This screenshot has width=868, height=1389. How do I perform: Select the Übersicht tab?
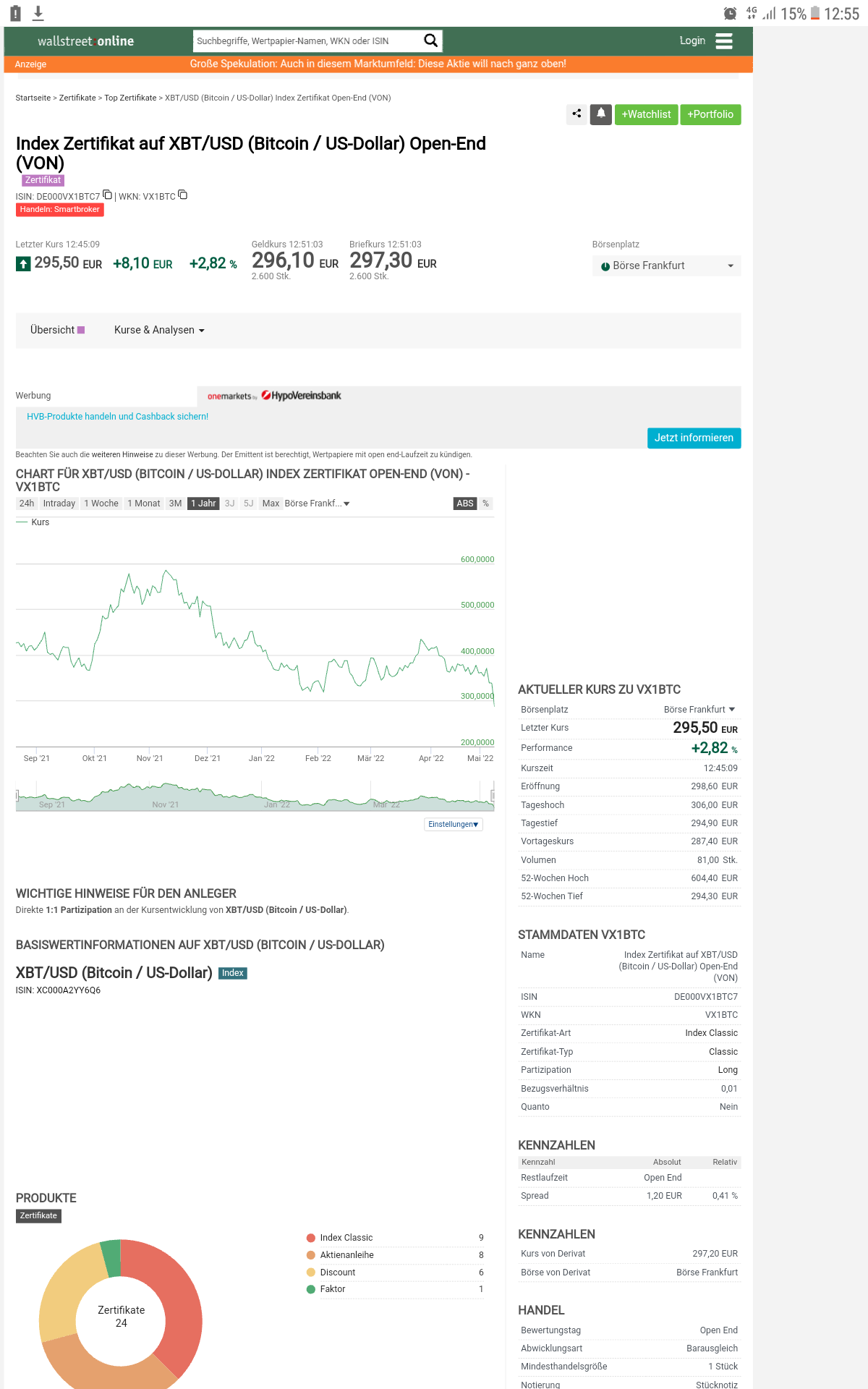pyautogui.click(x=57, y=330)
